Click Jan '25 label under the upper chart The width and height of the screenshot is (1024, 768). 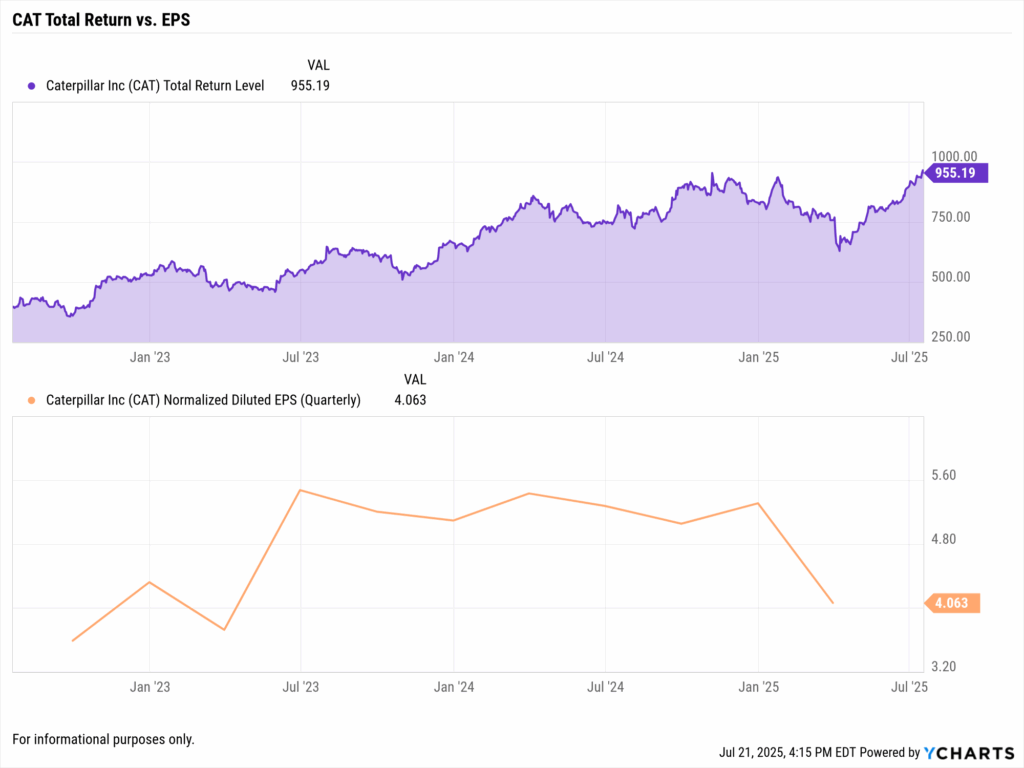tap(758, 357)
